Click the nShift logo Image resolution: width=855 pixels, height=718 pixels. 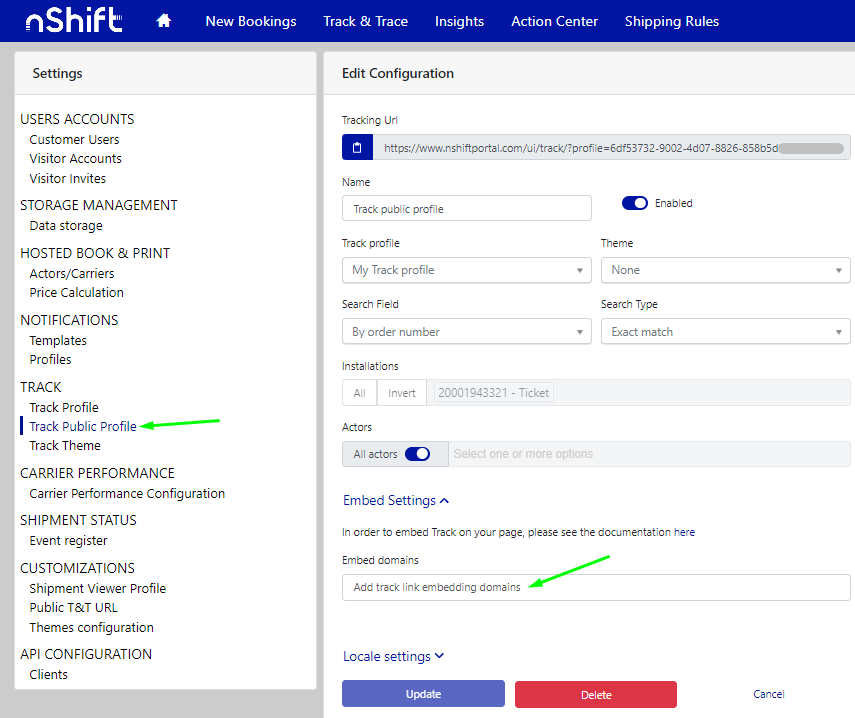click(74, 21)
